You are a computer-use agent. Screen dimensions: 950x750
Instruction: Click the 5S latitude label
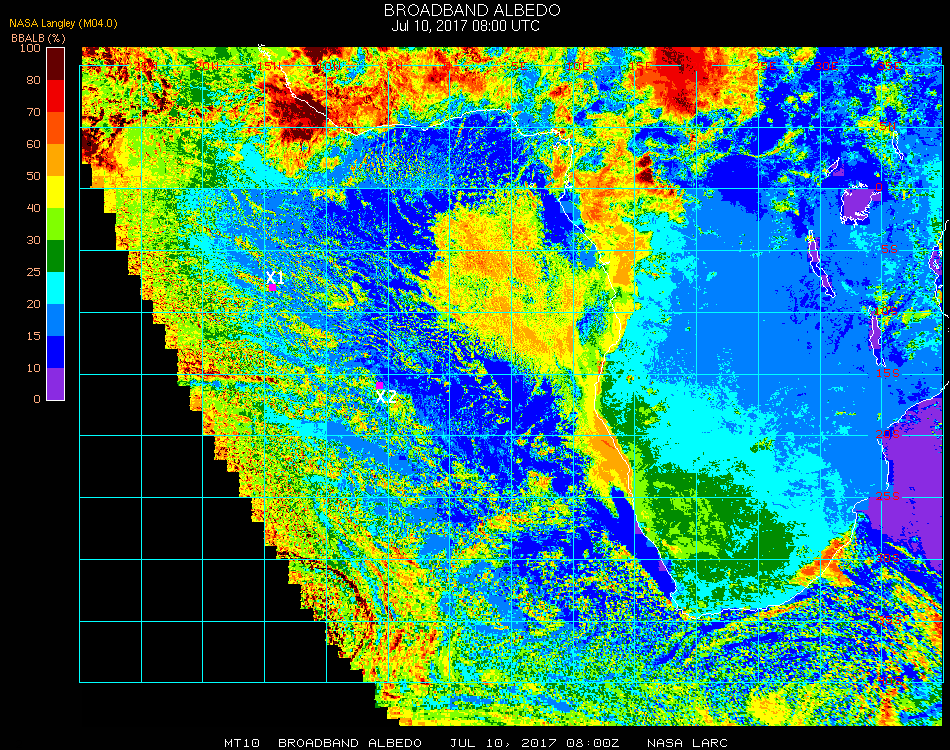coord(889,250)
